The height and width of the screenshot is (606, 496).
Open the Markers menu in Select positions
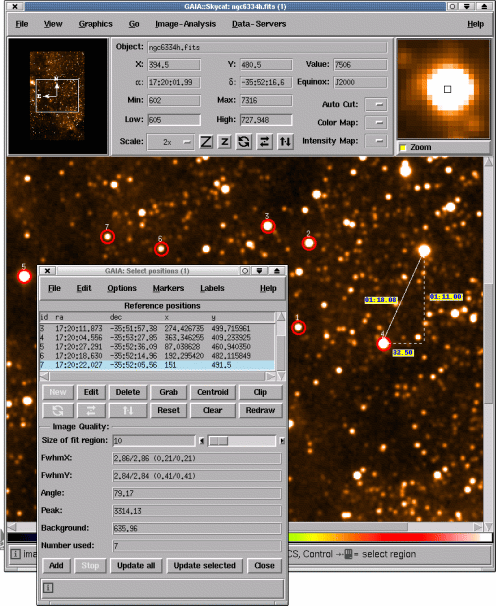pyautogui.click(x=169, y=288)
